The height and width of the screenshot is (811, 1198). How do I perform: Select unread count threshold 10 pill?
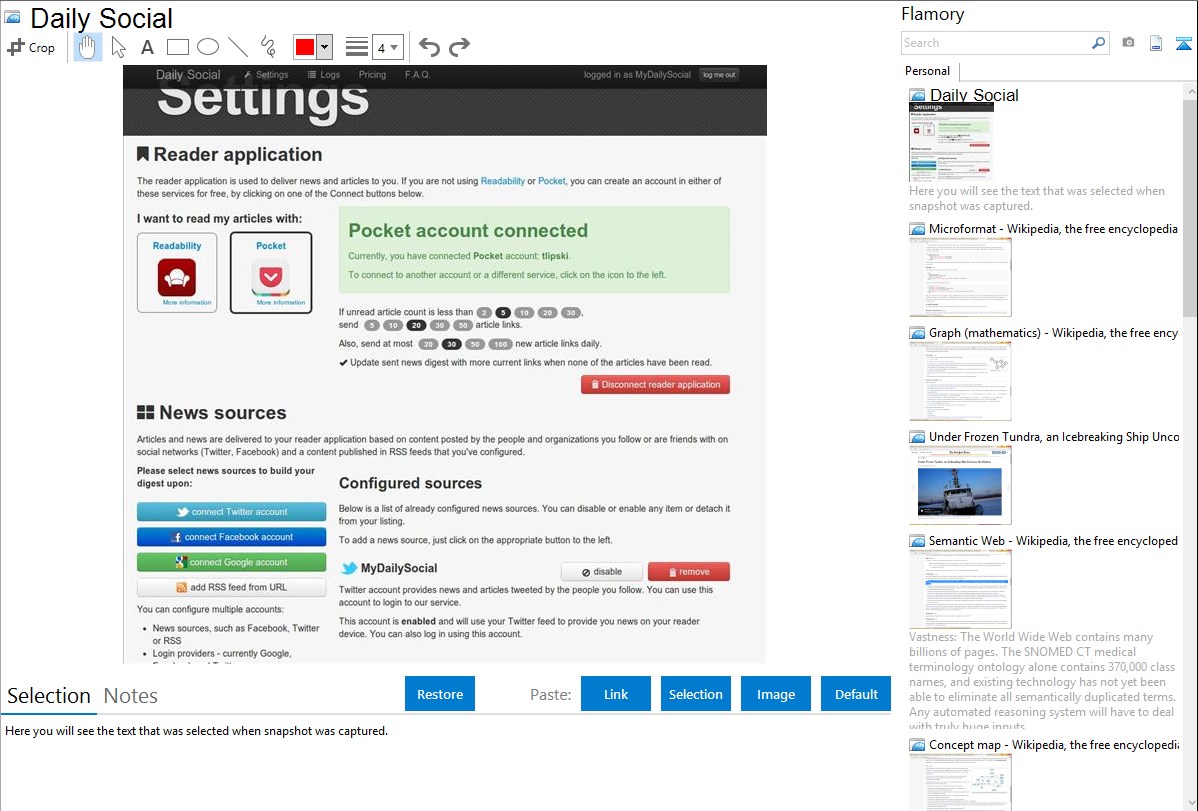[x=523, y=313]
